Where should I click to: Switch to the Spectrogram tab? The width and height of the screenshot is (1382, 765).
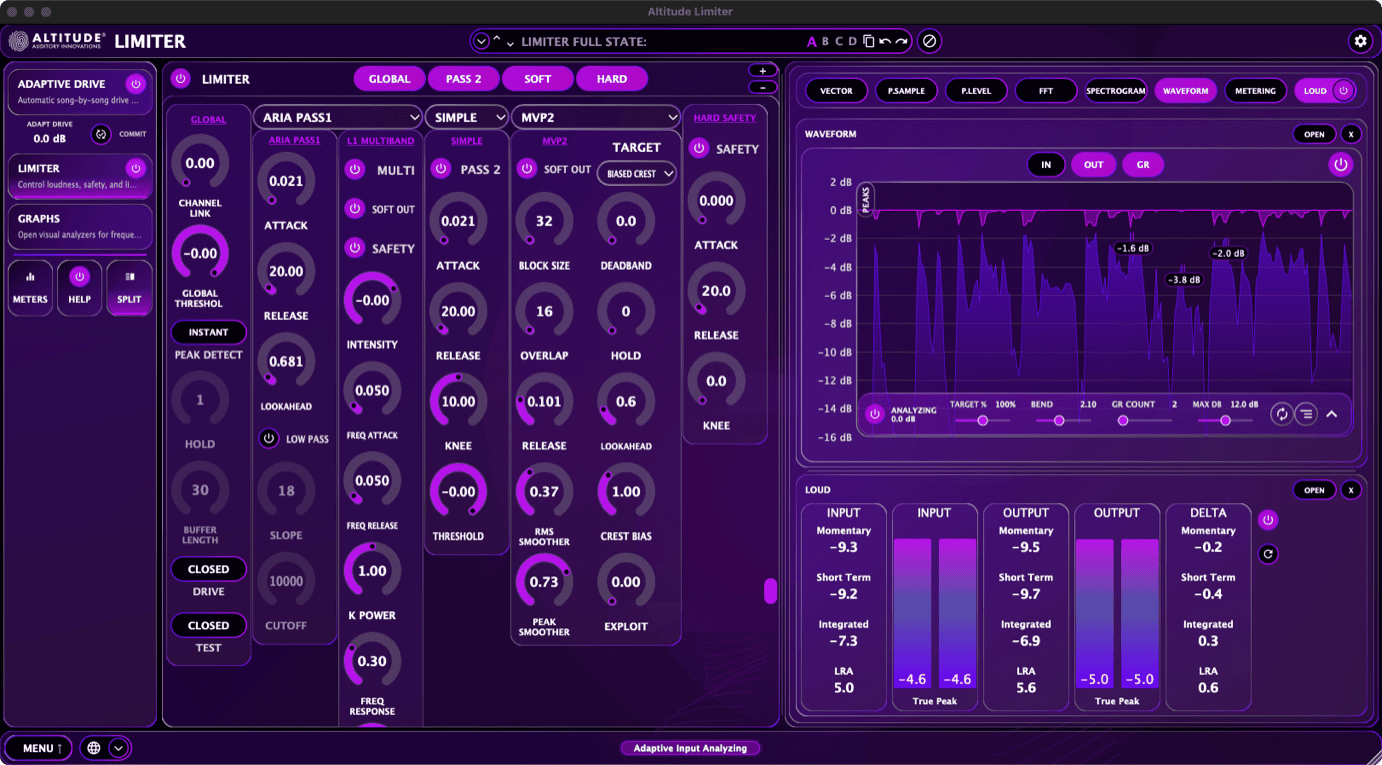point(1116,91)
